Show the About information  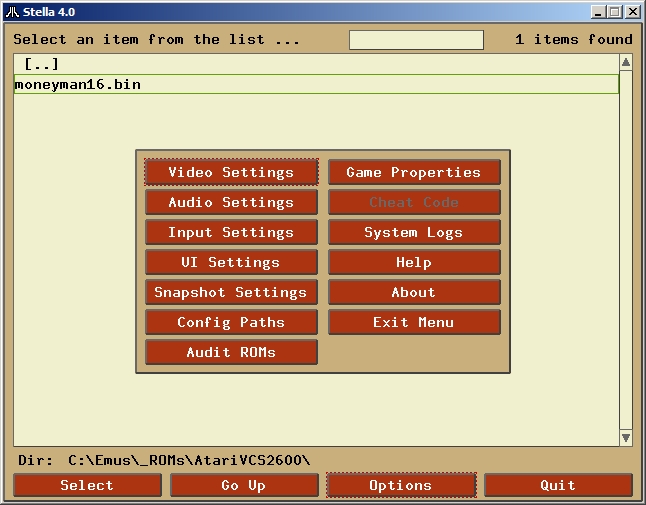coord(414,292)
